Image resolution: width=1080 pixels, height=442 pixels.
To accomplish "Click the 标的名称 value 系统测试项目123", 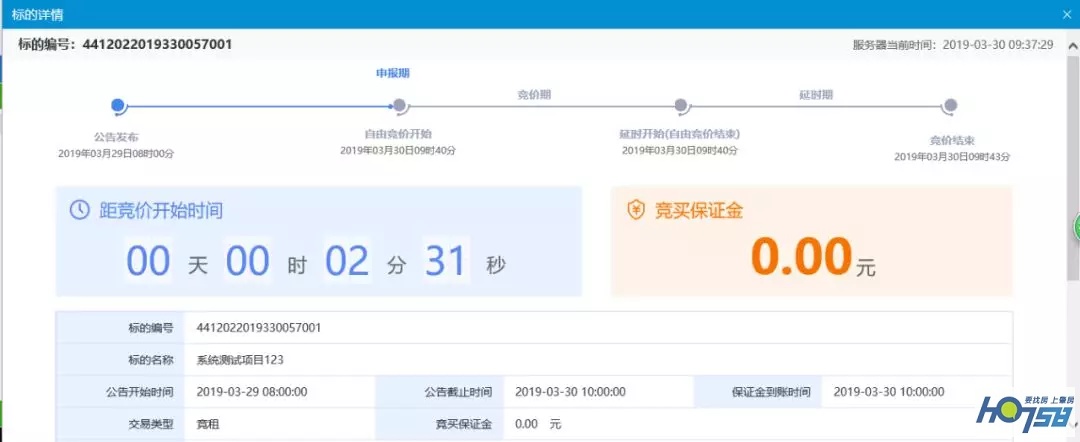I will coord(240,359).
